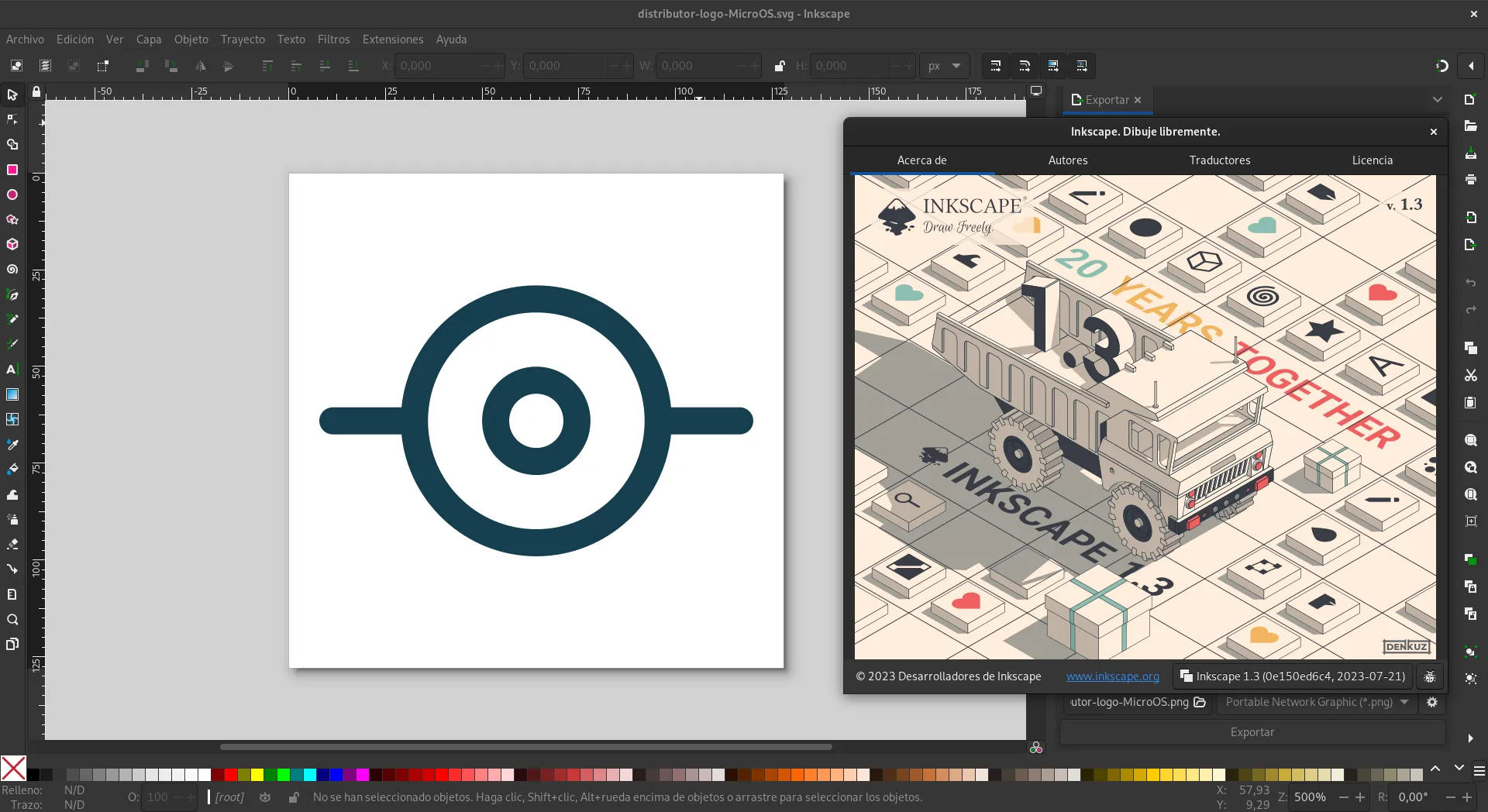
Task: Select the Tweak tool
Action: pos(12,494)
